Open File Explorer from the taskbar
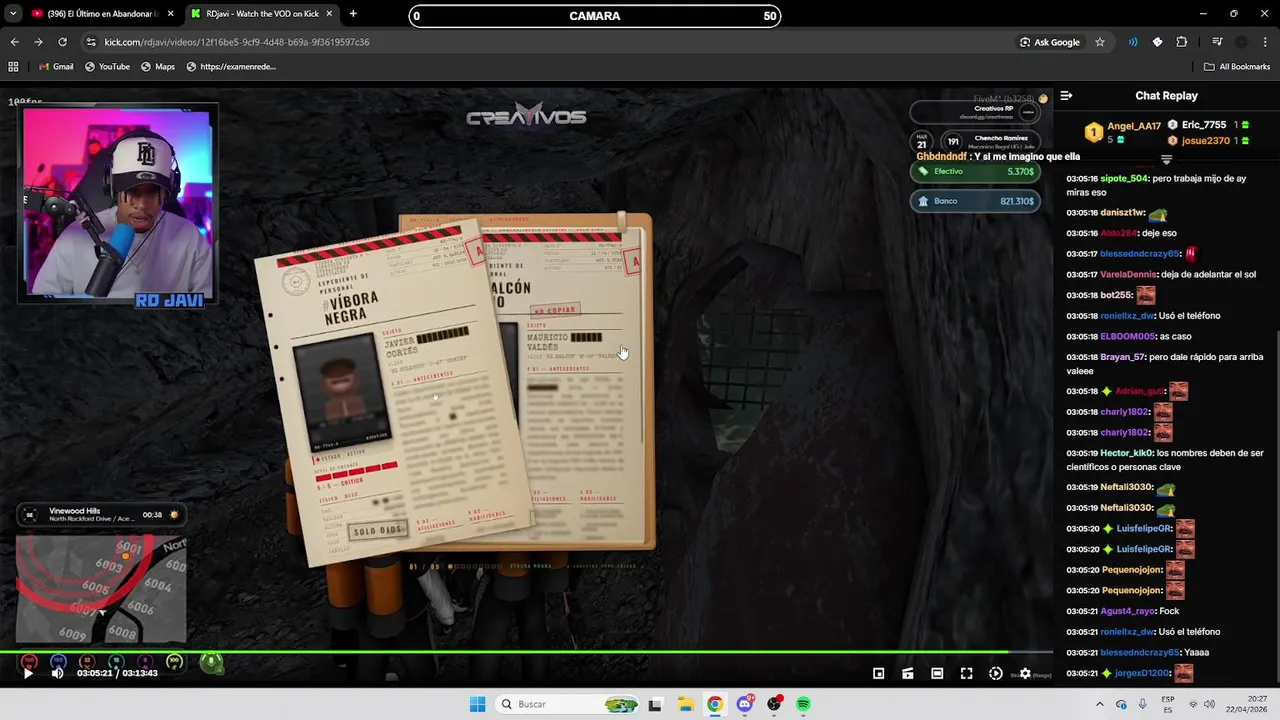Viewport: 1280px width, 720px height. (x=685, y=704)
